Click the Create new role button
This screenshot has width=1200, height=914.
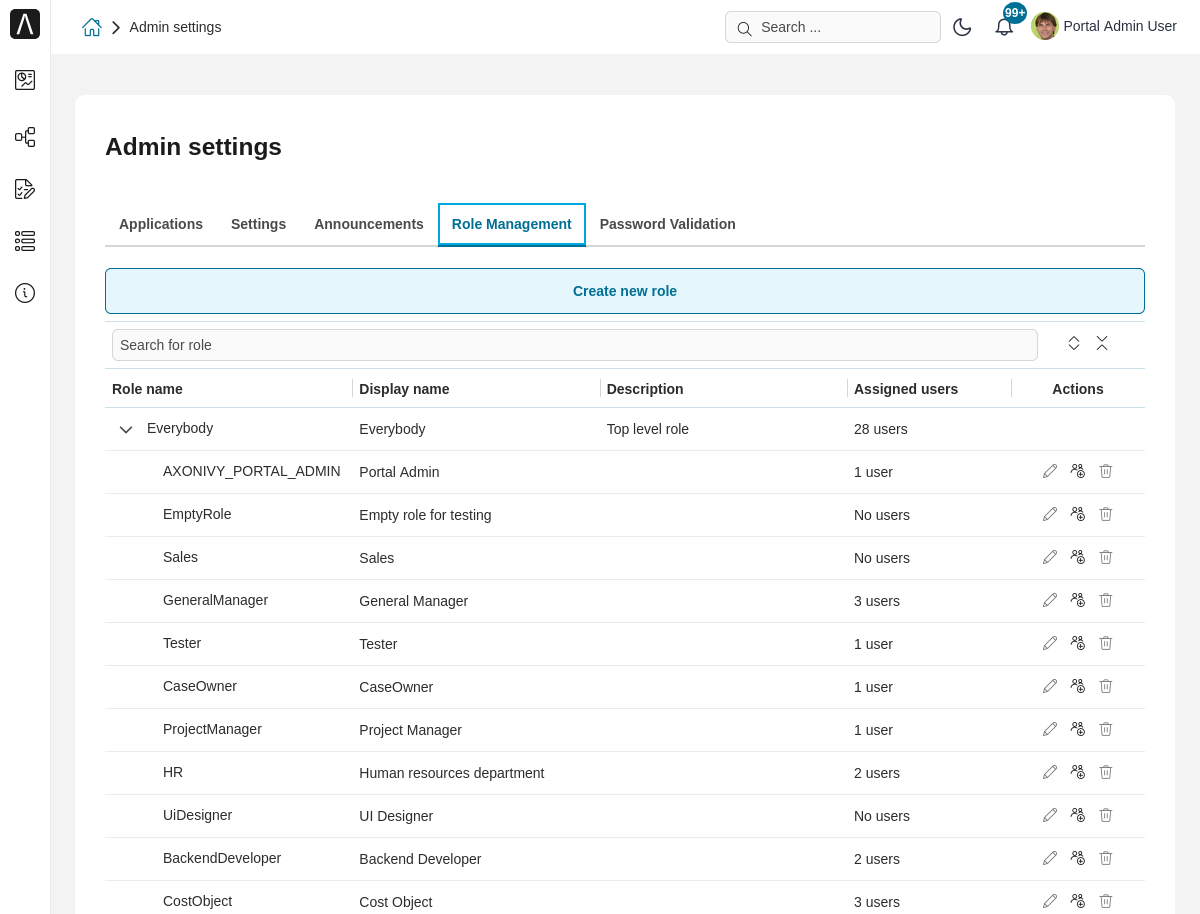[625, 291]
